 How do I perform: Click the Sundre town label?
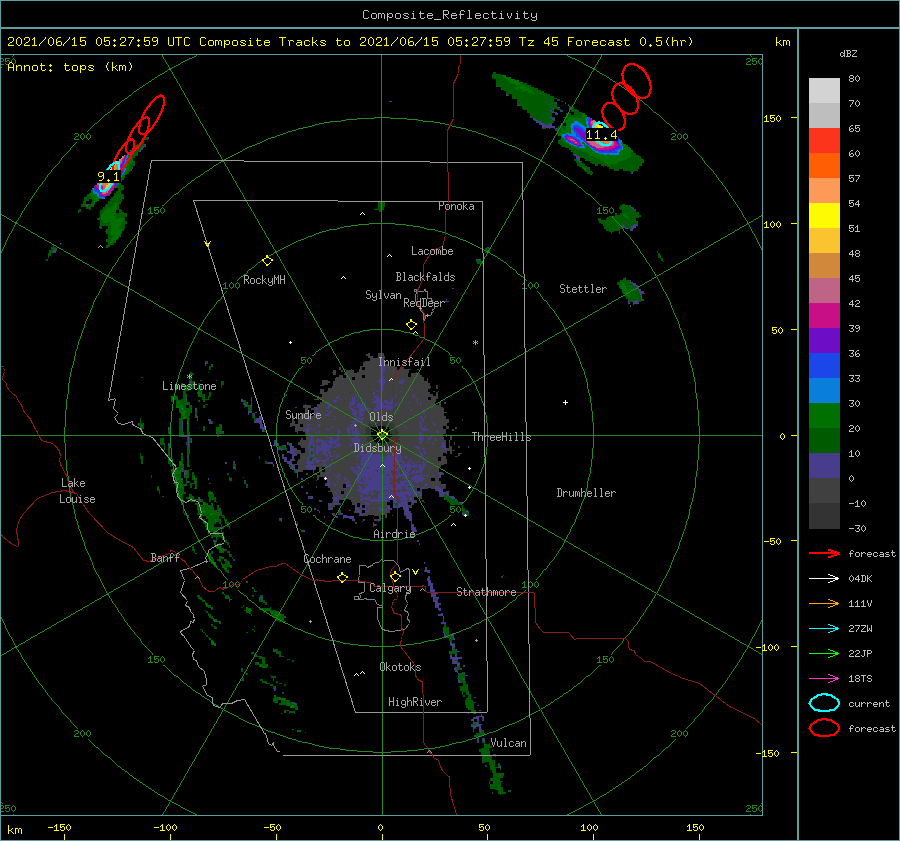click(x=303, y=414)
